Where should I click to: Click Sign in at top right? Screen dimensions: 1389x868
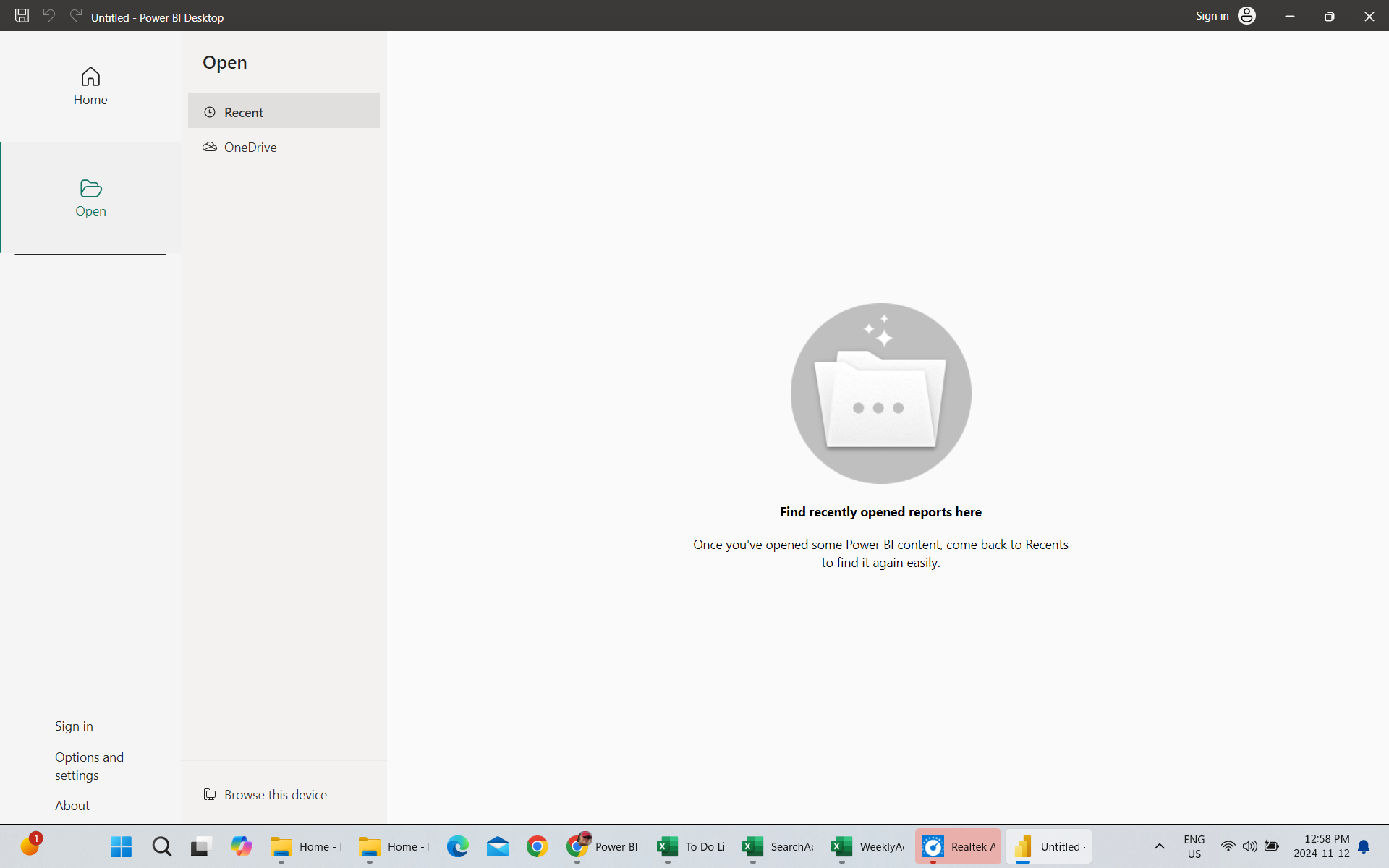tap(1212, 16)
